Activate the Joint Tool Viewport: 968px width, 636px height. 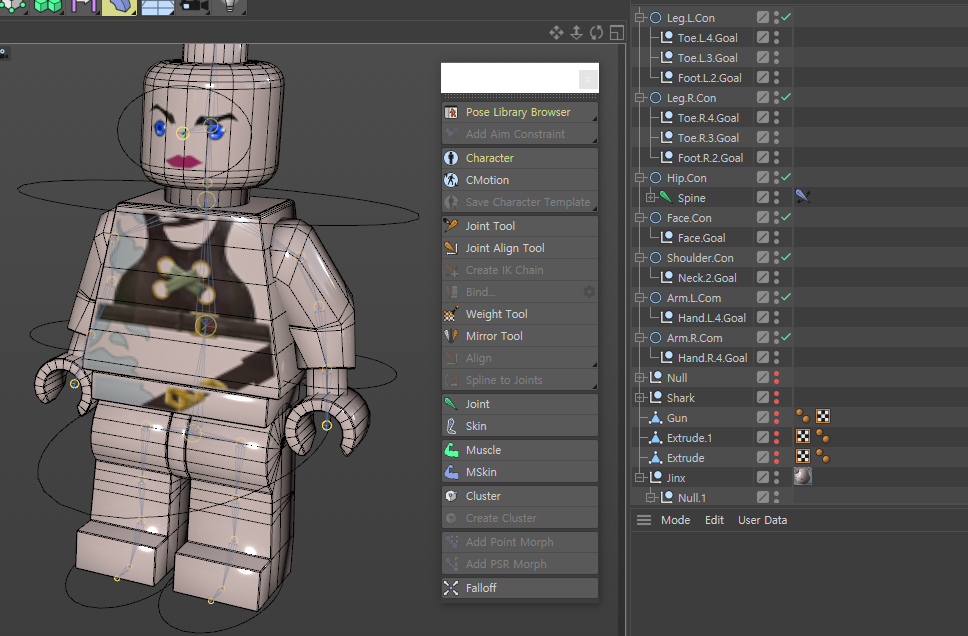click(519, 226)
